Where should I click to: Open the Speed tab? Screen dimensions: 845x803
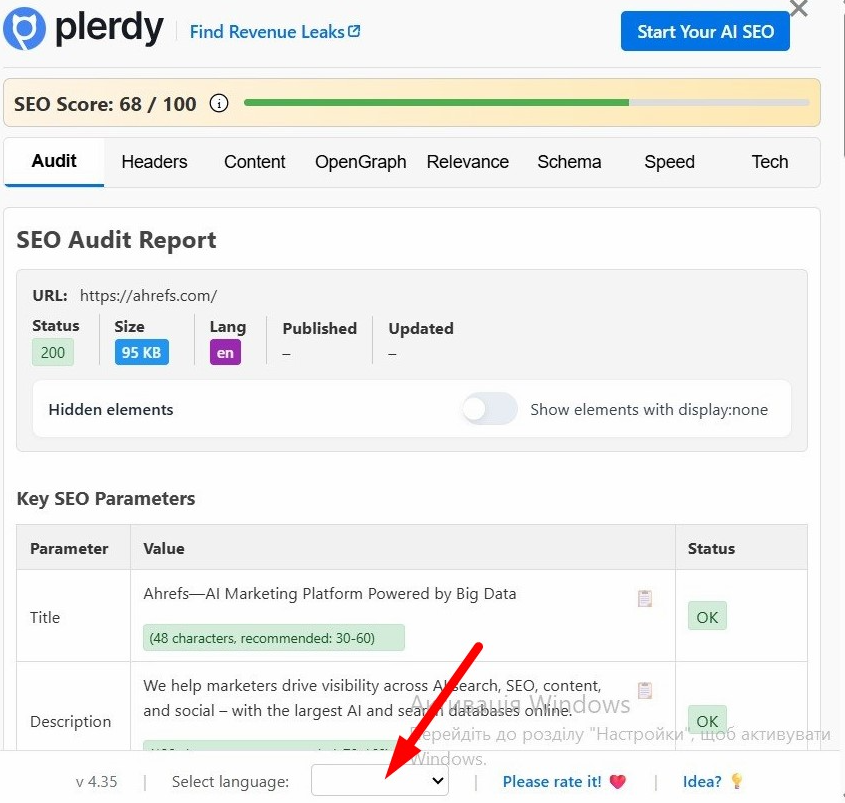pos(669,162)
